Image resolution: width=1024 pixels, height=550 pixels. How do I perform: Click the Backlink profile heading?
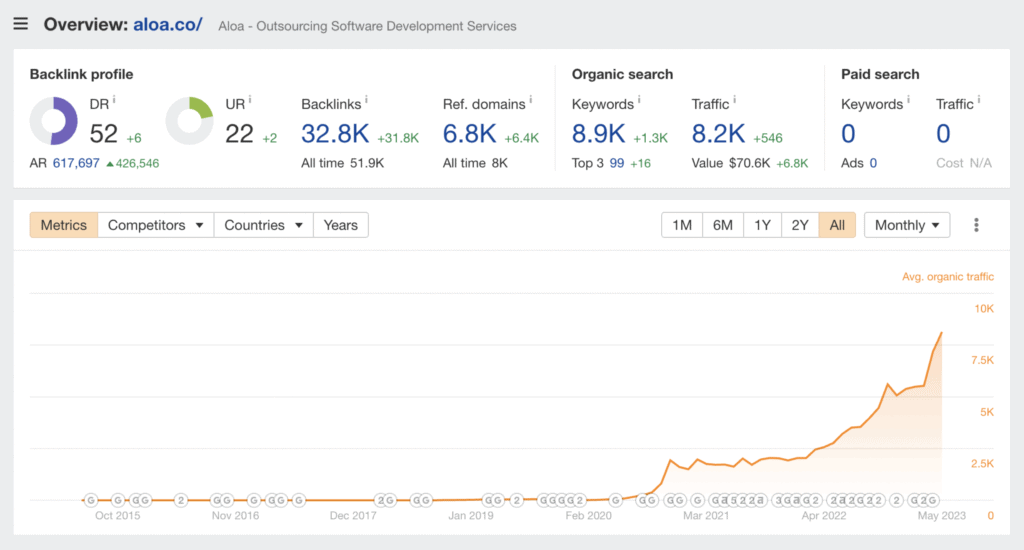[82, 74]
